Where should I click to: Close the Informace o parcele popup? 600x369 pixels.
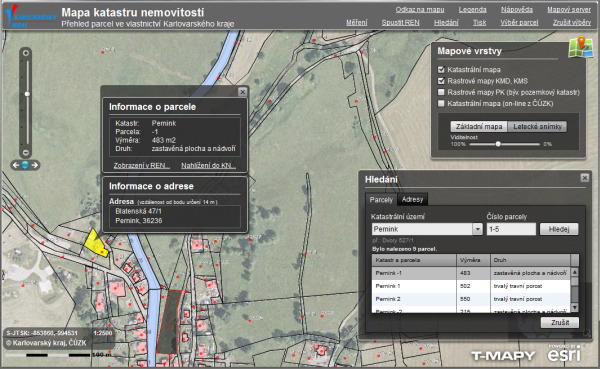[242, 92]
